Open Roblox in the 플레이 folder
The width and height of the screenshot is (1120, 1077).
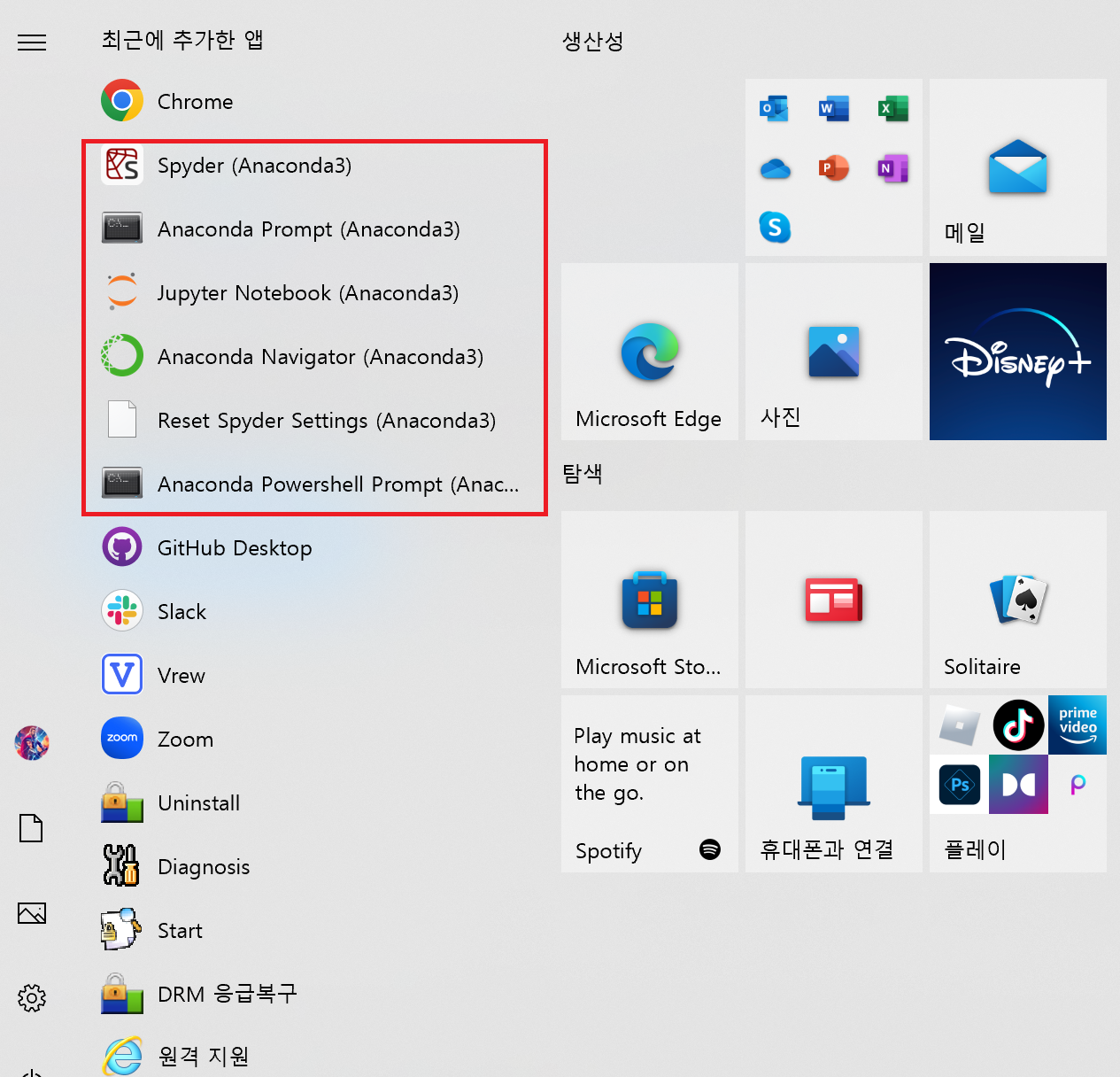pos(960,725)
